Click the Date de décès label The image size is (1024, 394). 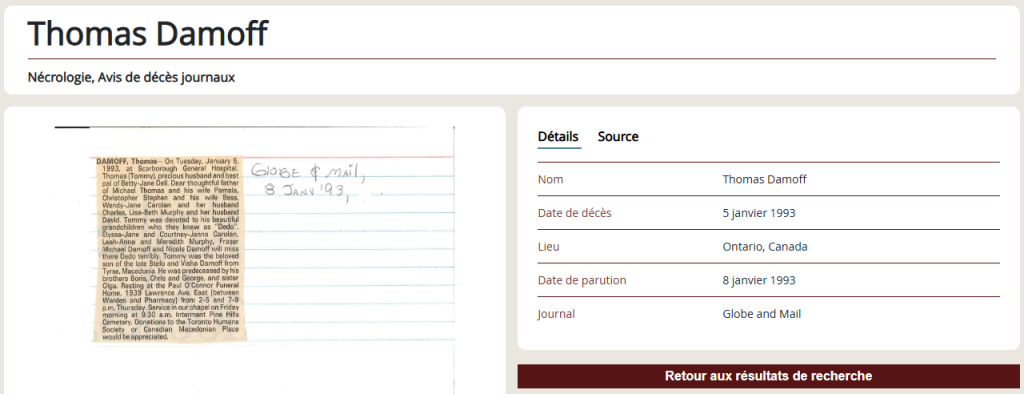pyautogui.click(x=575, y=213)
